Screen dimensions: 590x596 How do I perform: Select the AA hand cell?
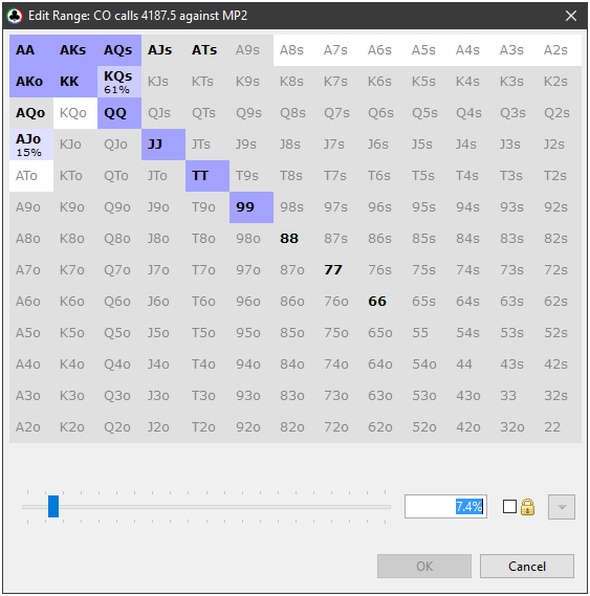click(32, 50)
